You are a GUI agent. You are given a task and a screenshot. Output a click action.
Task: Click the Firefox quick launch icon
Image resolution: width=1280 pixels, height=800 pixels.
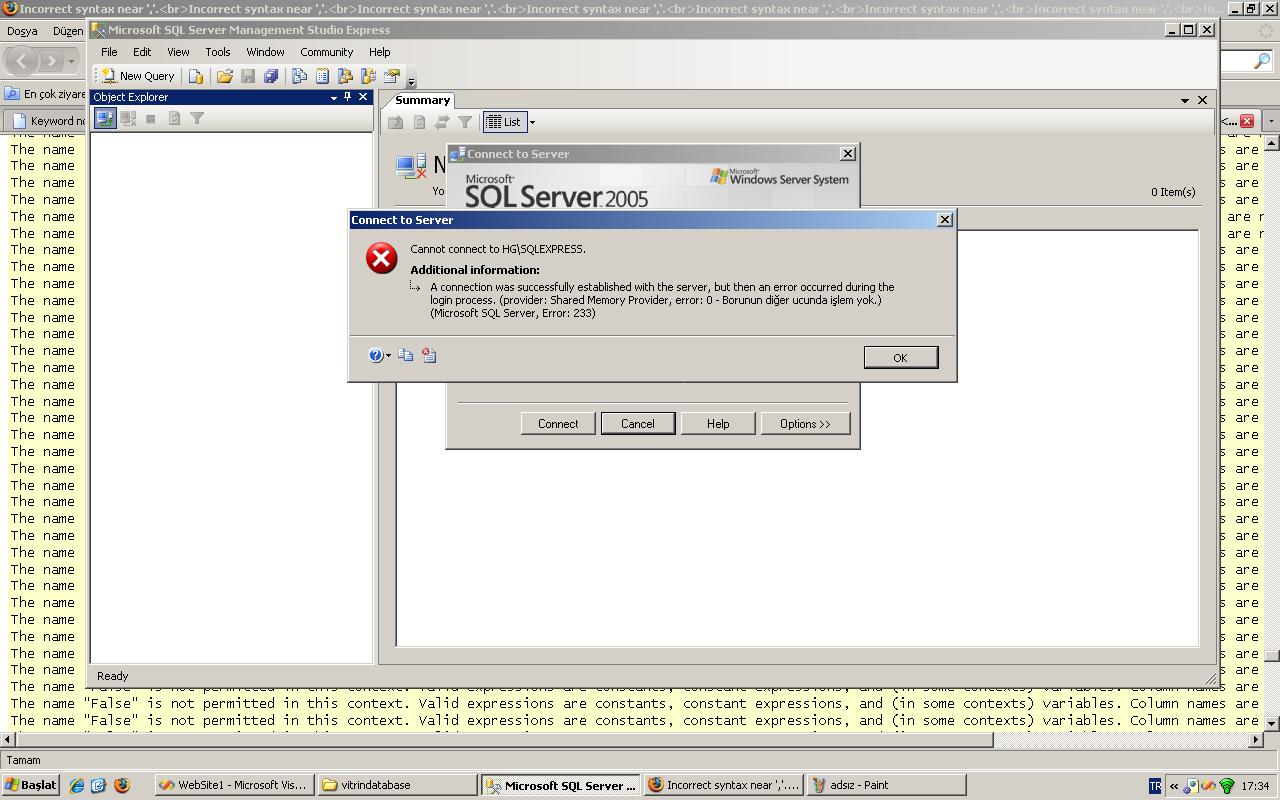click(122, 785)
